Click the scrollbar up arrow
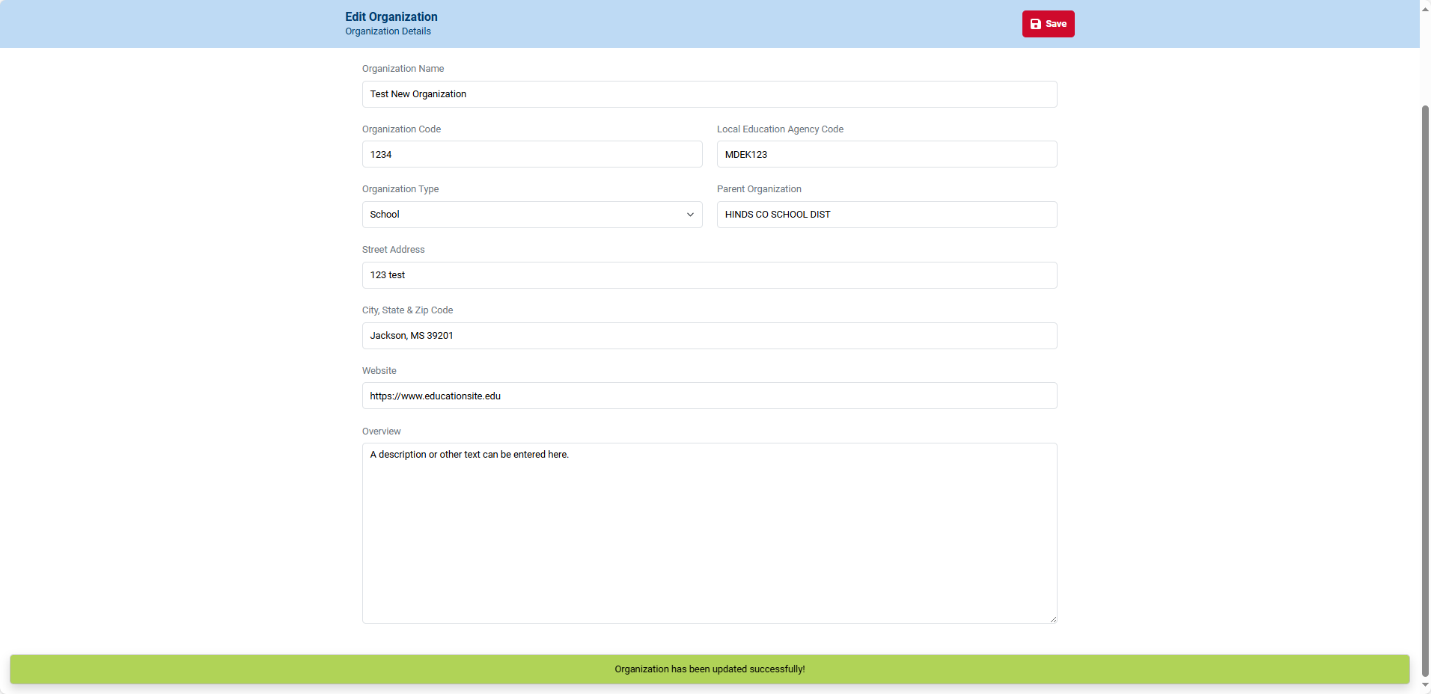Image resolution: width=1431 pixels, height=694 pixels. 1424,8
